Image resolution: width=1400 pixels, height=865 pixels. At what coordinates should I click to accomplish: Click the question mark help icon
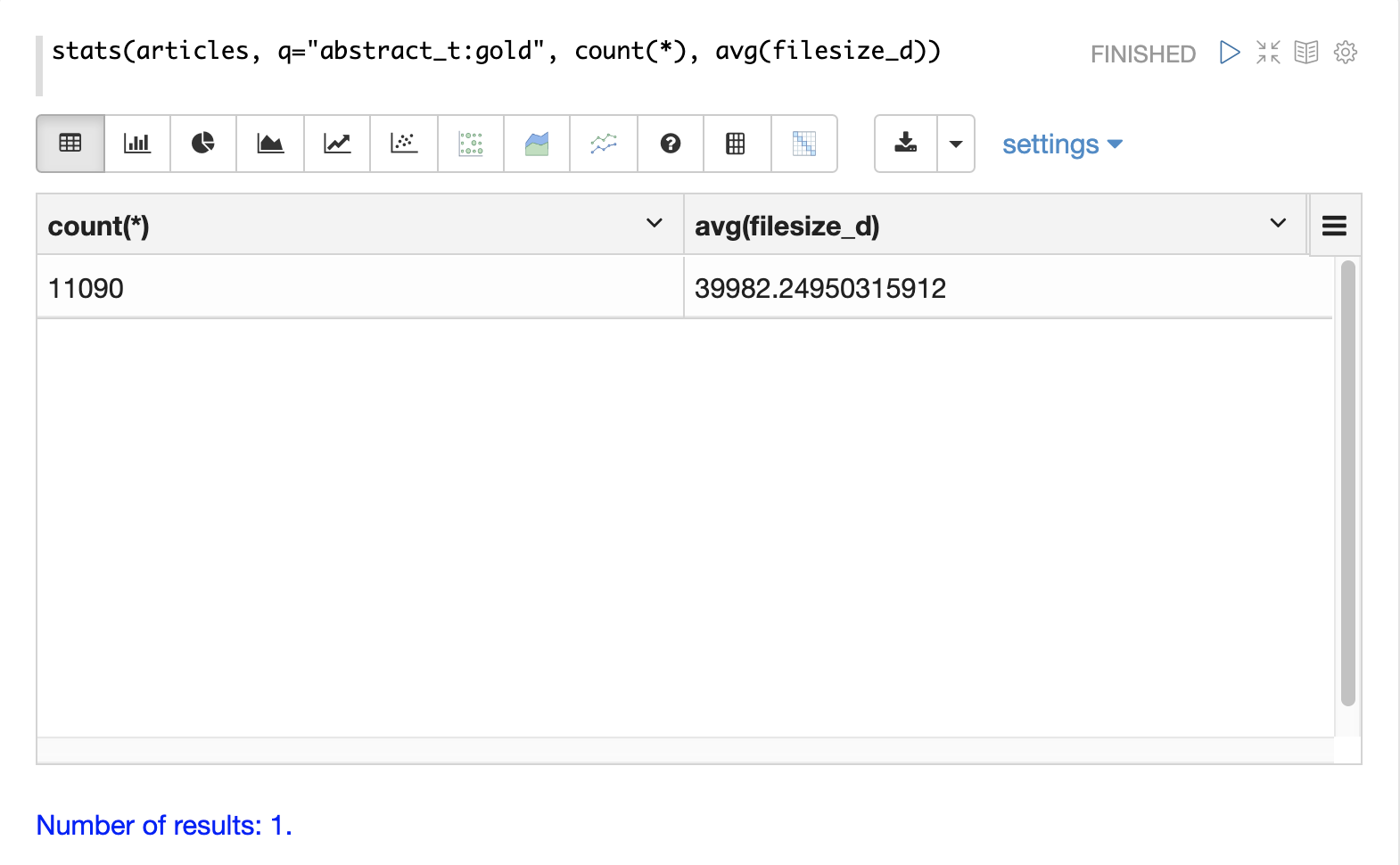pyautogui.click(x=671, y=144)
